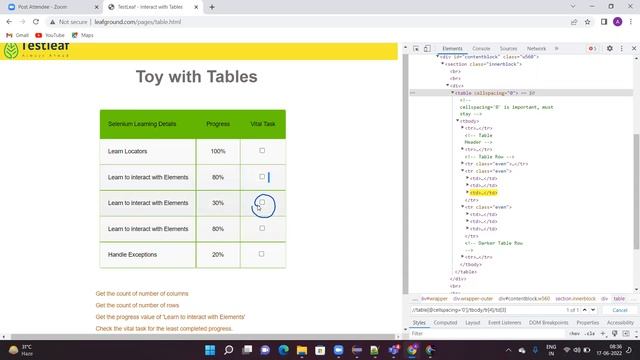Click the Not secure warning icon
Viewport: 640px width, 360px height.
[x=52, y=22]
